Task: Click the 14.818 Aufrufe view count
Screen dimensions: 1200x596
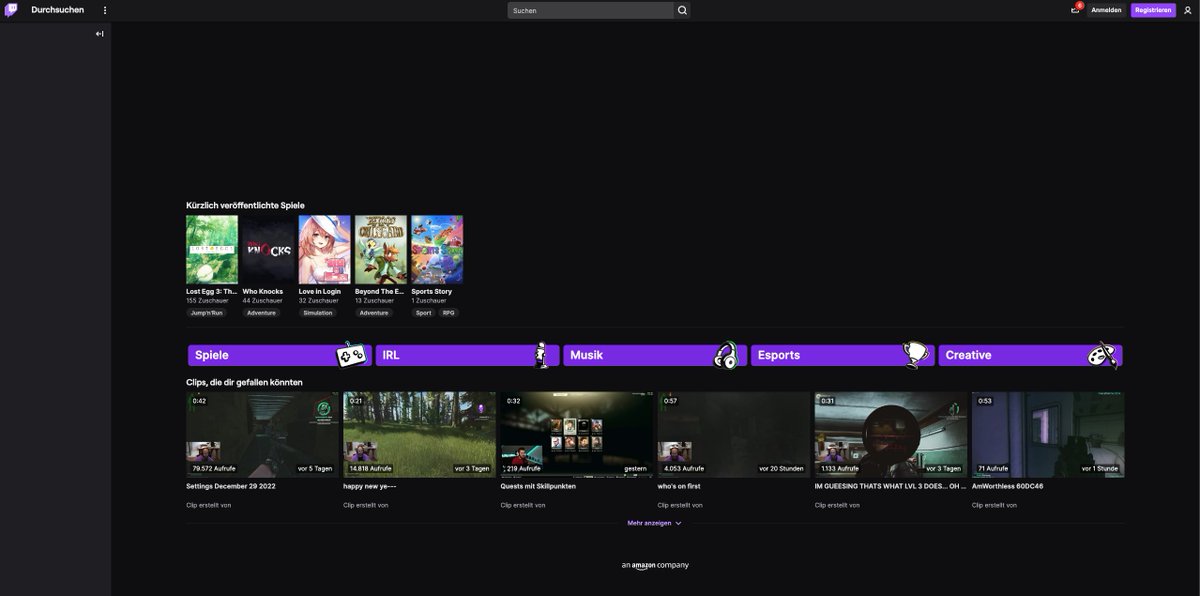Action: point(370,468)
